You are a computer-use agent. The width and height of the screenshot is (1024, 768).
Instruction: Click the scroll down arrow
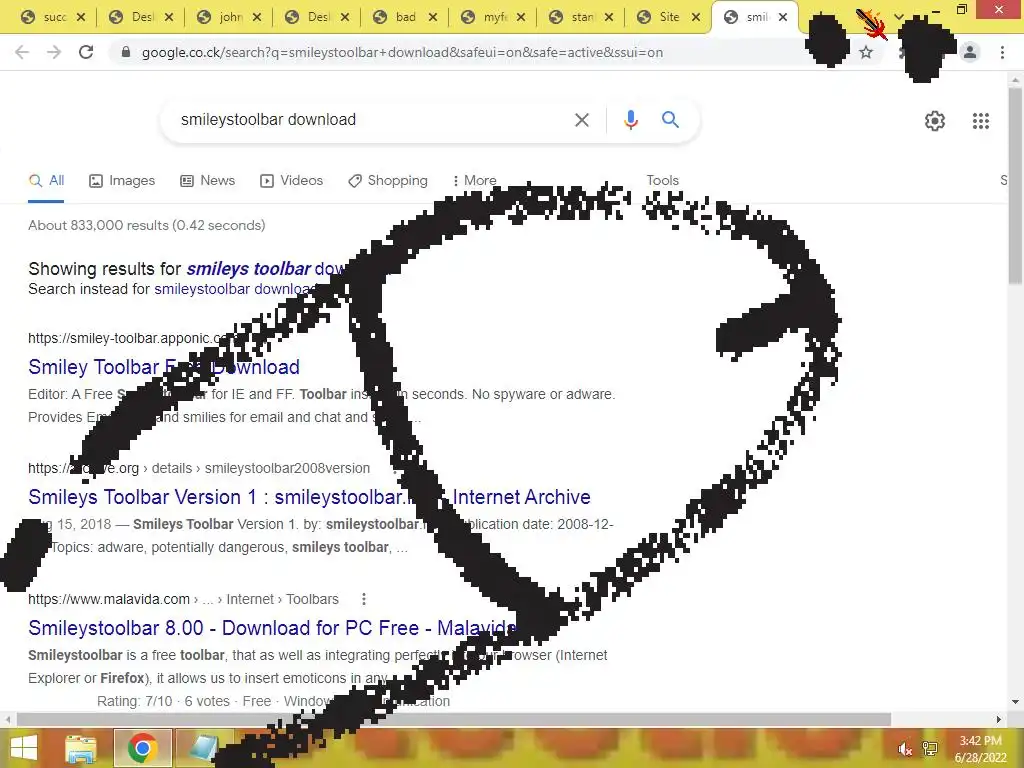[1015, 702]
